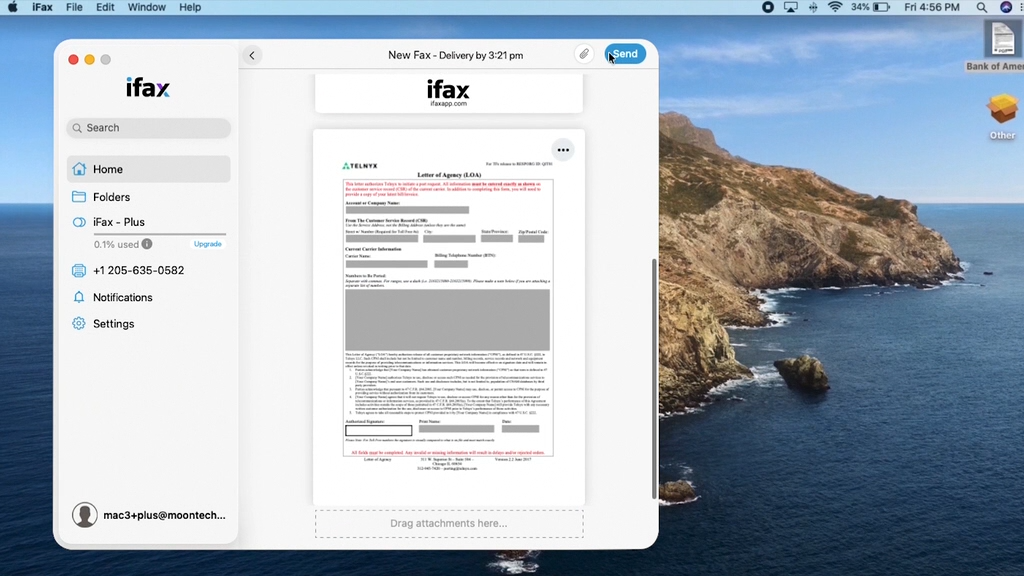Click the screen recording stop icon in menu bar
The image size is (1024, 576).
point(768,7)
